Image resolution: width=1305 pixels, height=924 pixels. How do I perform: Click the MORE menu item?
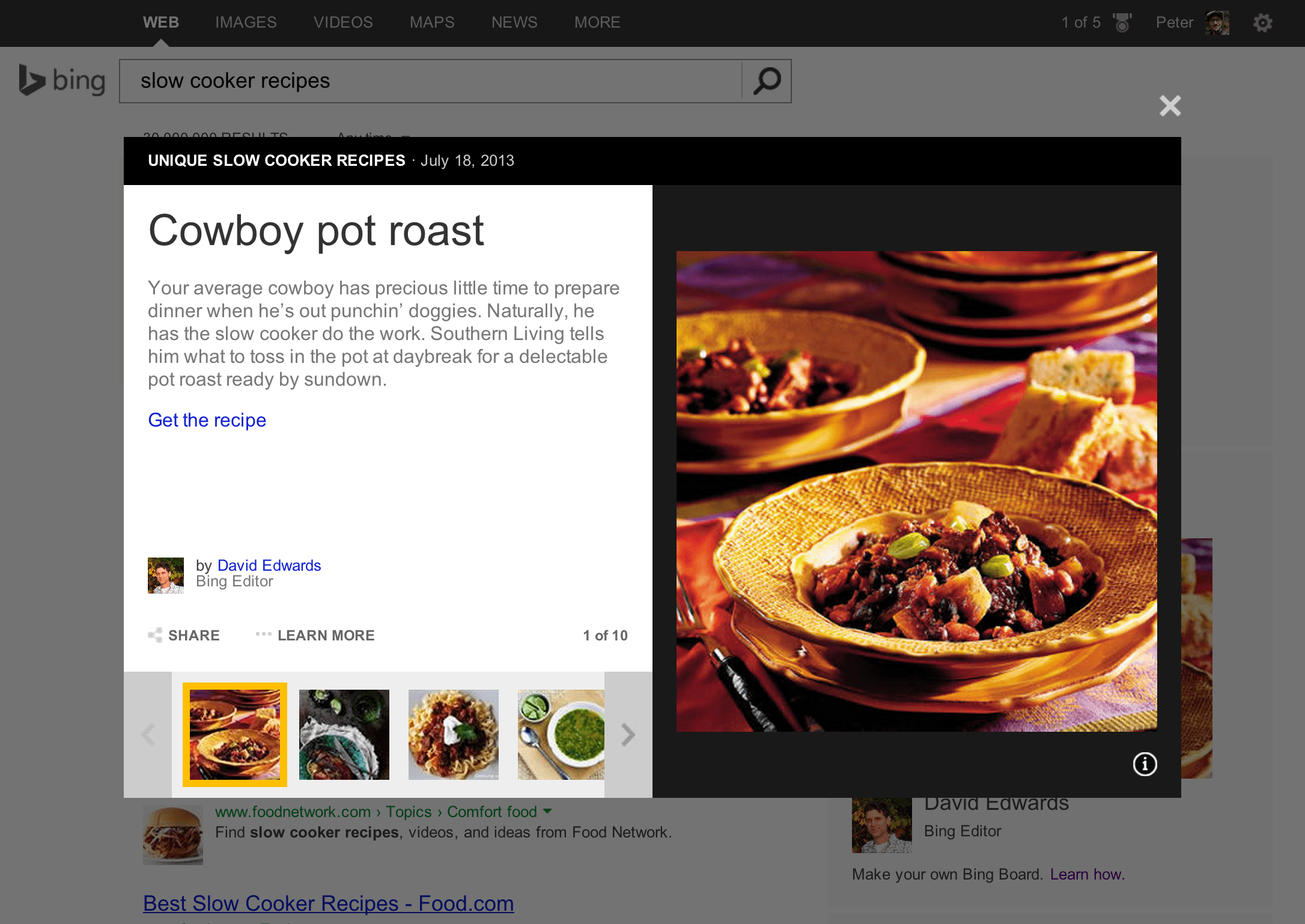[596, 21]
